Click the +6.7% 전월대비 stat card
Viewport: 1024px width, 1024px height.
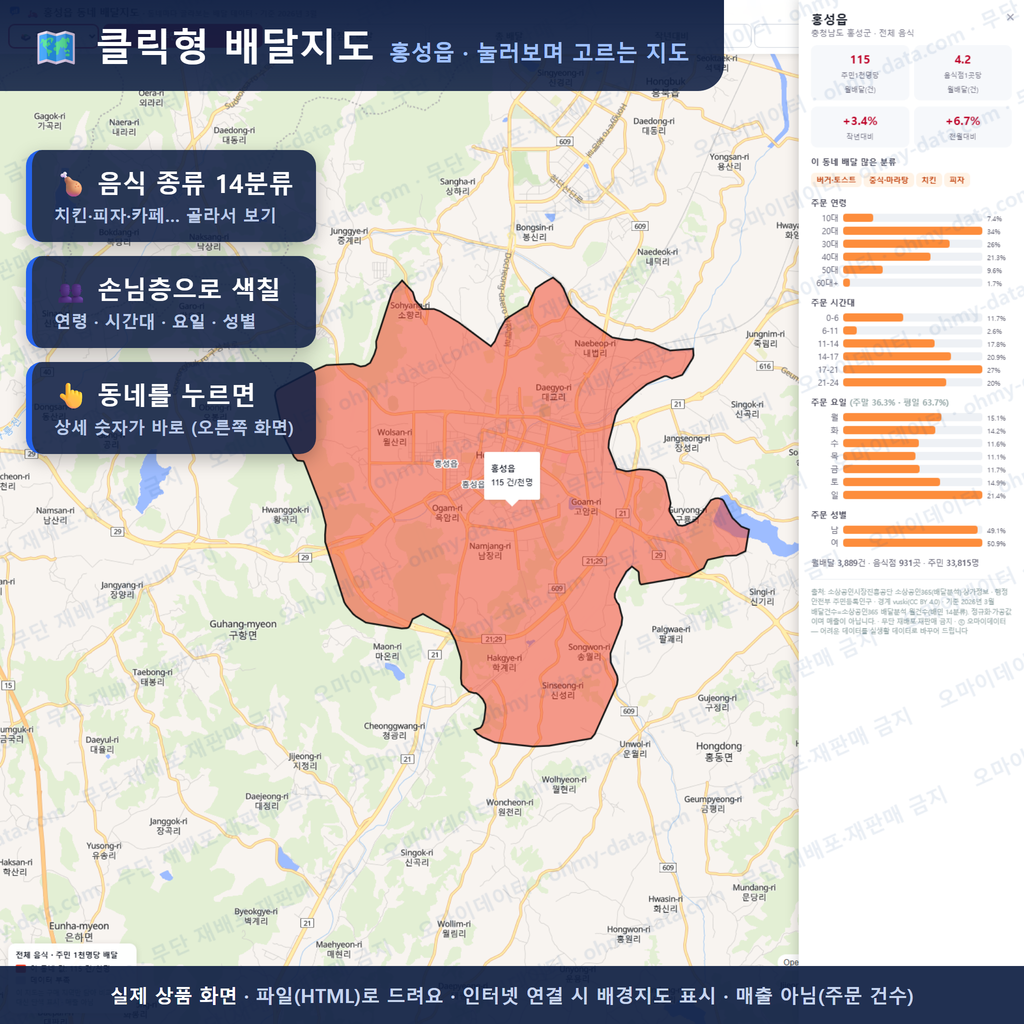(962, 127)
